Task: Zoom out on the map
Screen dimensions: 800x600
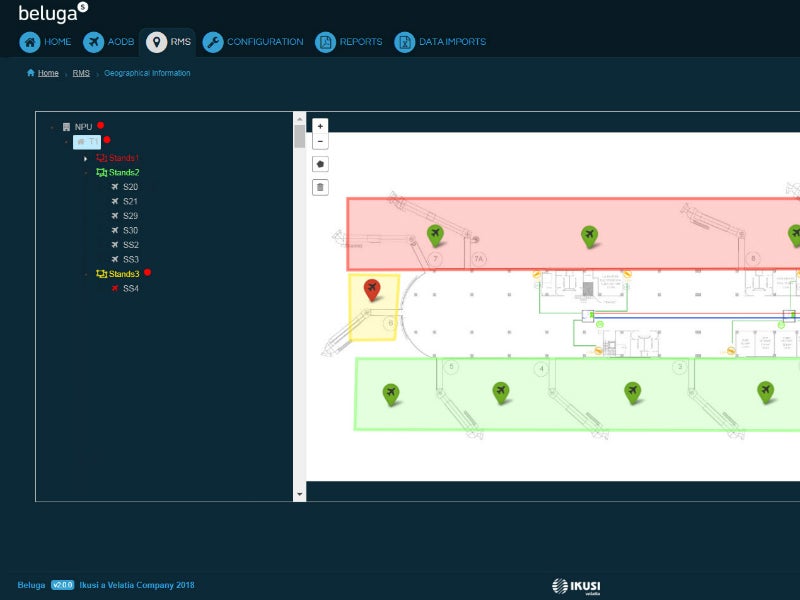Action: [320, 142]
